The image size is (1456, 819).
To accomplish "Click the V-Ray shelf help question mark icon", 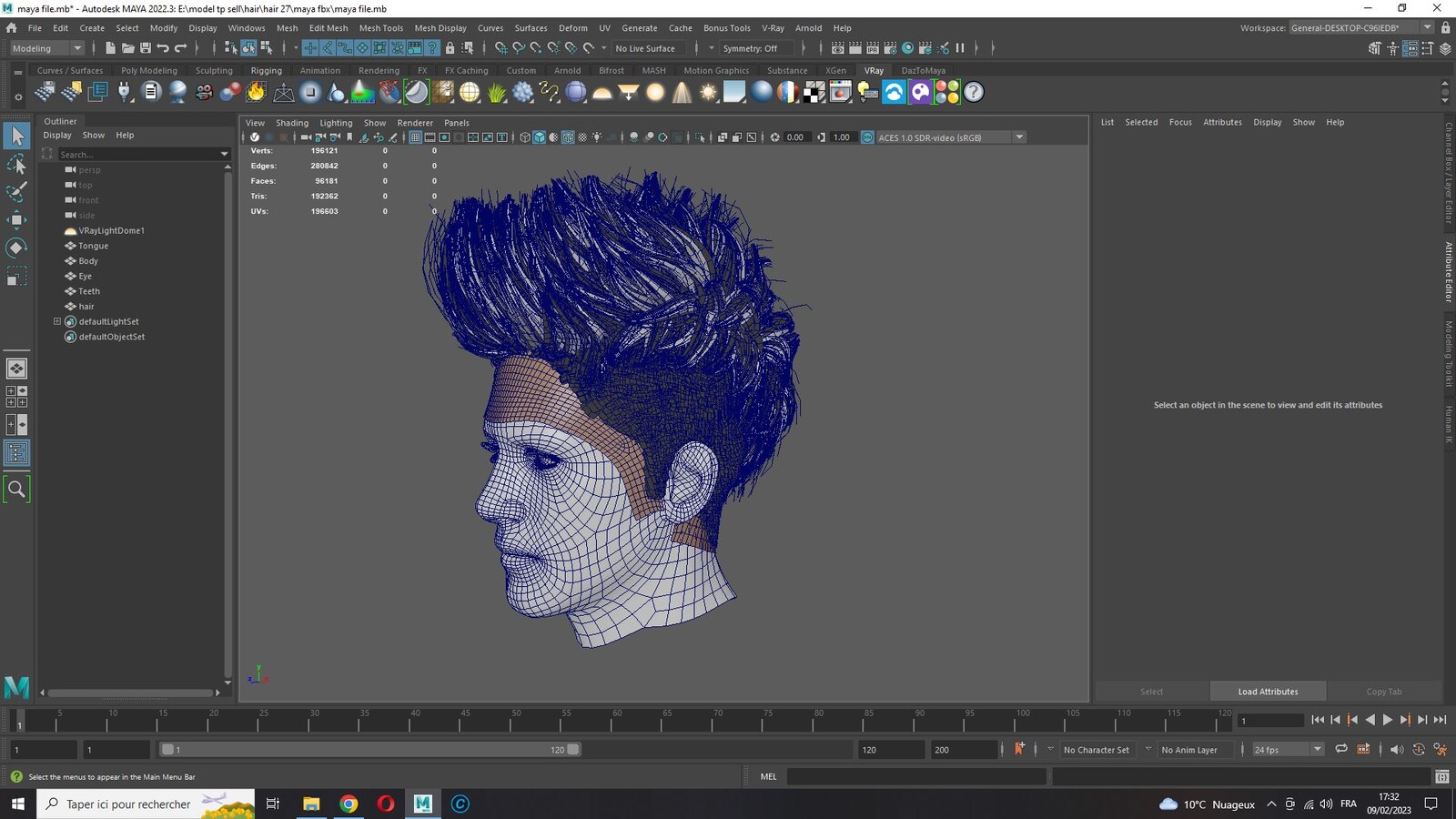I will tap(974, 92).
